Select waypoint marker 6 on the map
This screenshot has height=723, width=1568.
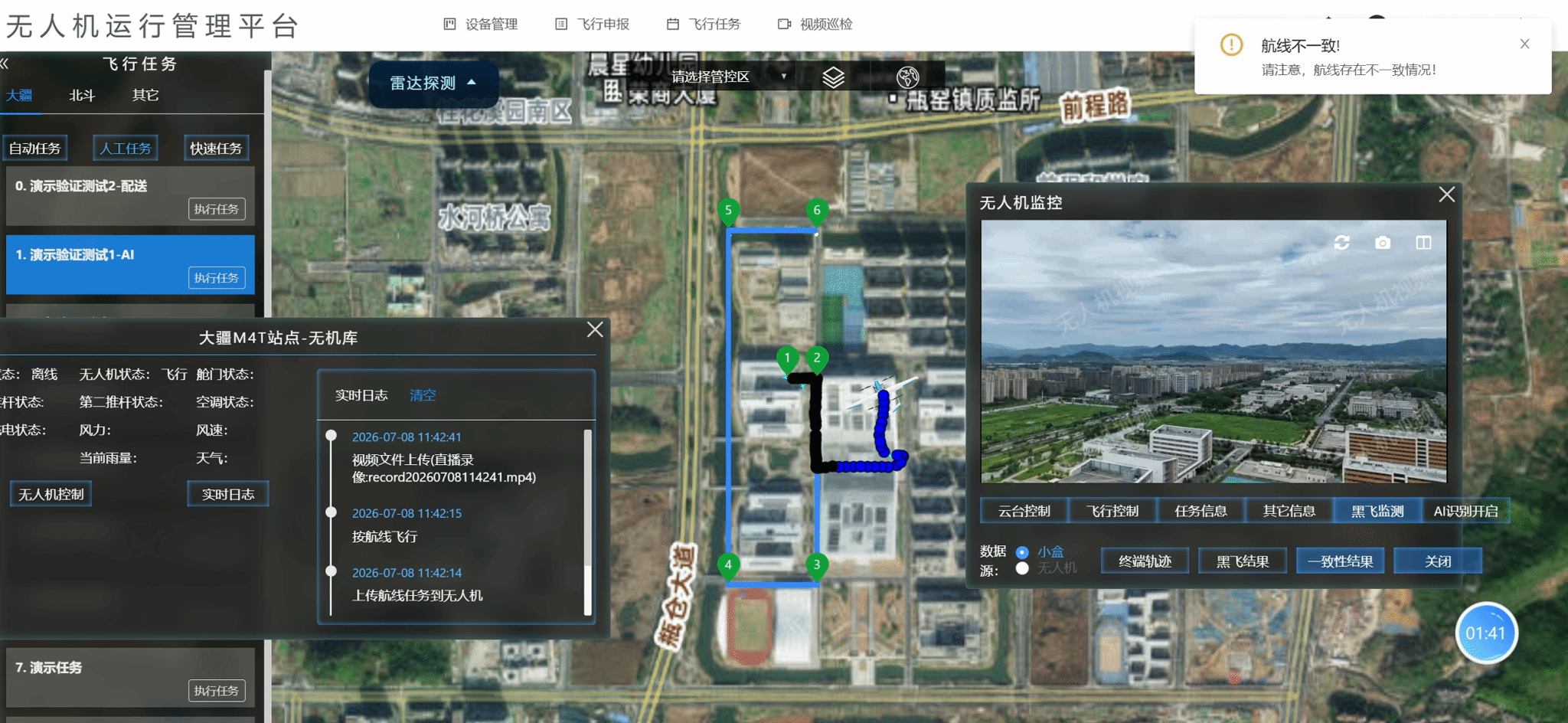817,211
